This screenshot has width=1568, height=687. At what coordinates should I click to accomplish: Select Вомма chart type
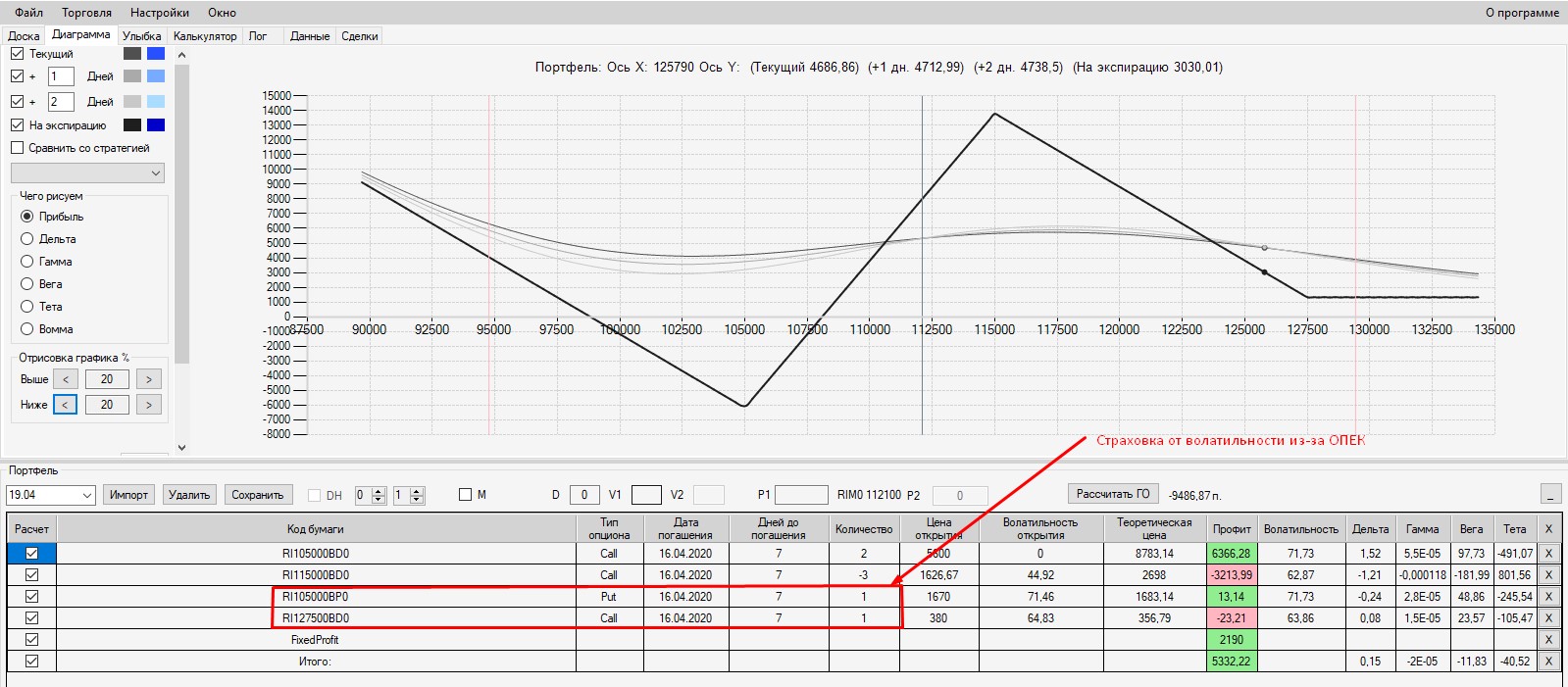[x=27, y=329]
